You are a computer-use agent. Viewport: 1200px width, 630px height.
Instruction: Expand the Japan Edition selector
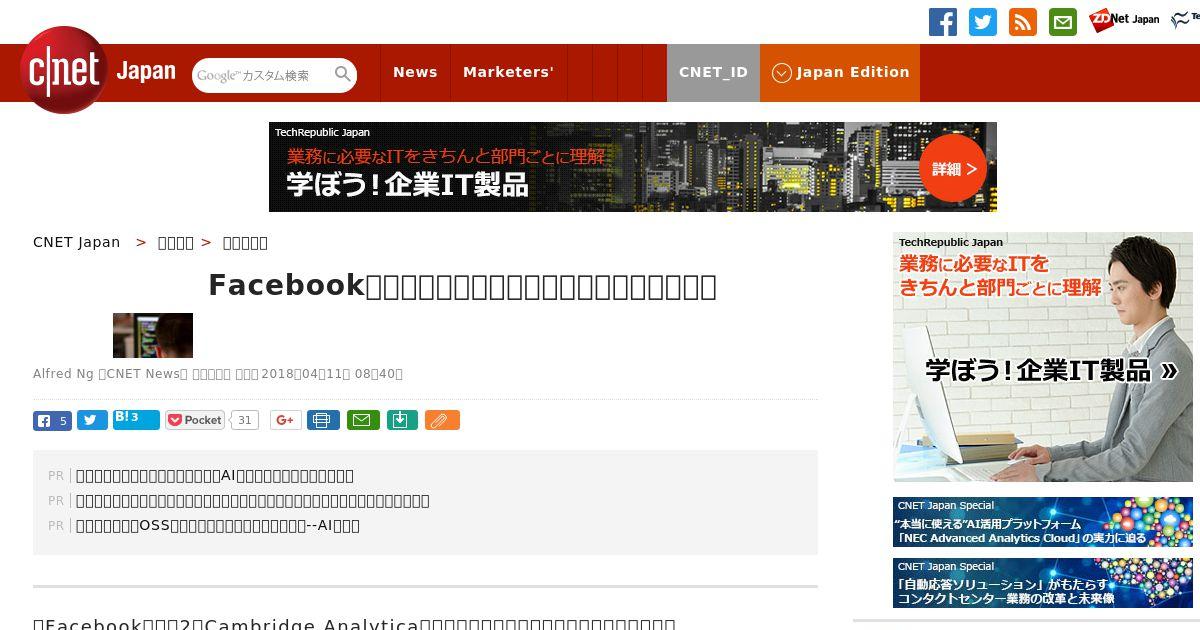click(x=840, y=72)
